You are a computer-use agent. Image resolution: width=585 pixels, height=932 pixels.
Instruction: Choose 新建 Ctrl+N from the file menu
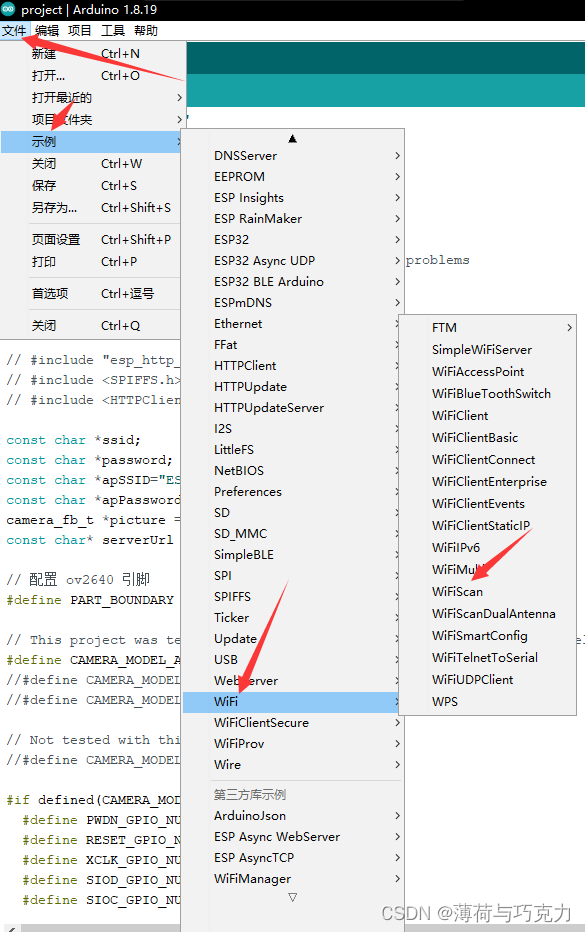[x=90, y=53]
